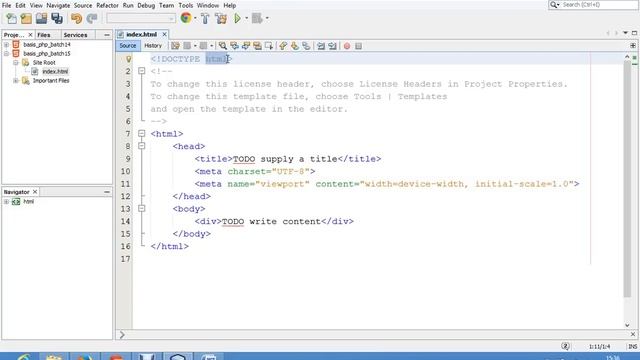
Task: Click the Undo arrow icon
Action: (76, 18)
